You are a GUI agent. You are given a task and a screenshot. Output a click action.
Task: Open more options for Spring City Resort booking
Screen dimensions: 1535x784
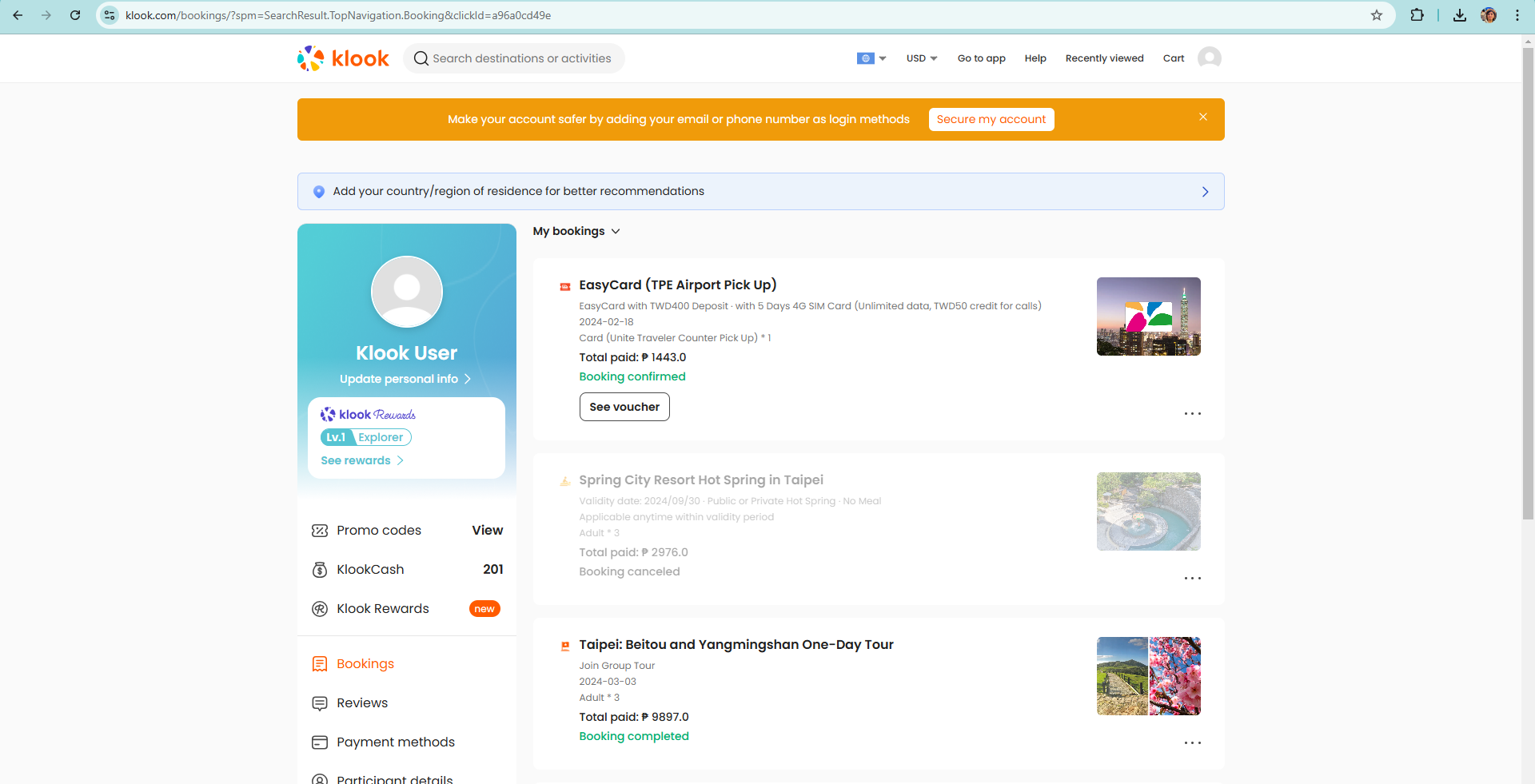click(1193, 578)
